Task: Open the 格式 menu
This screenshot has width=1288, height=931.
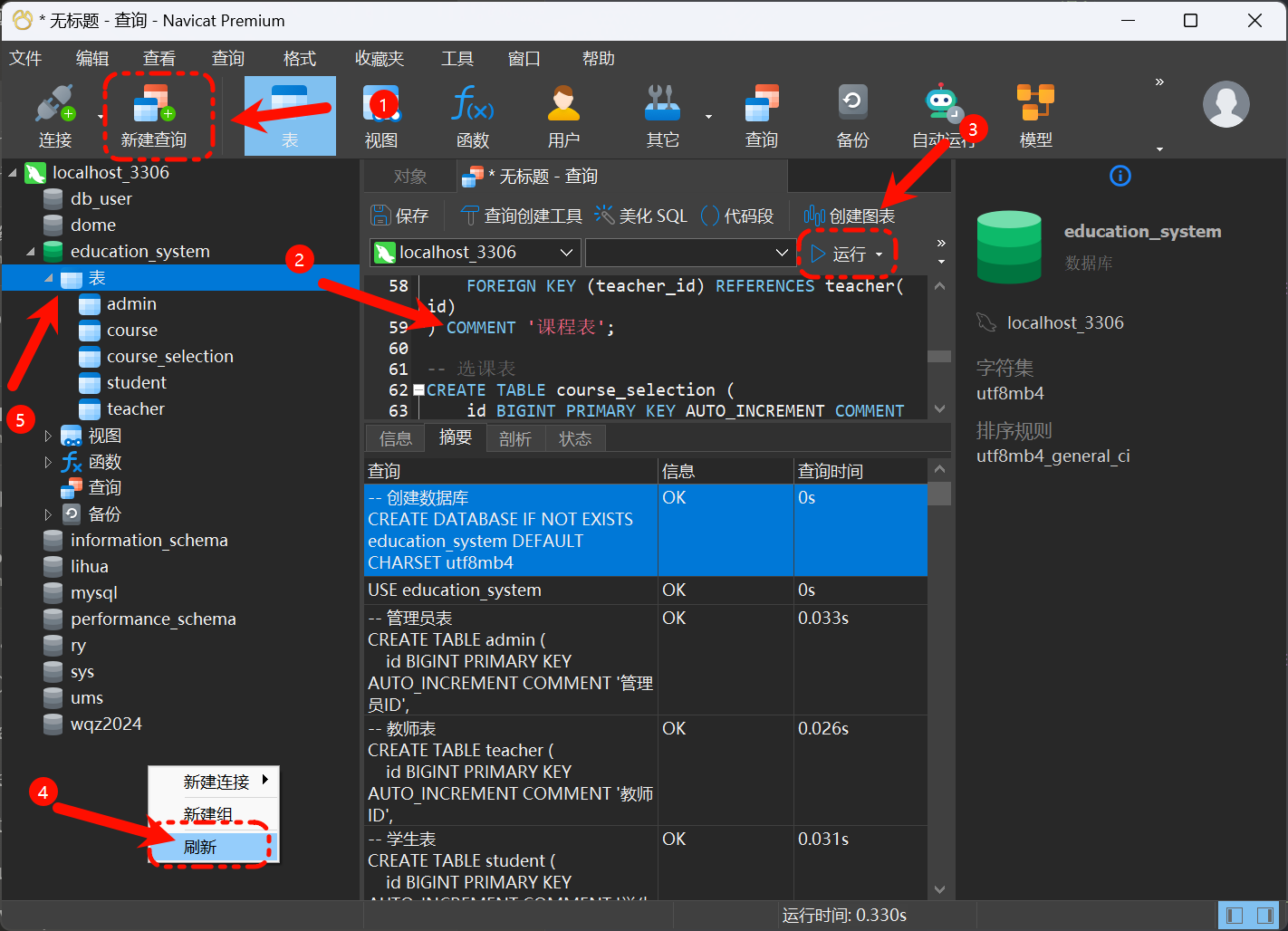Action: 300,59
